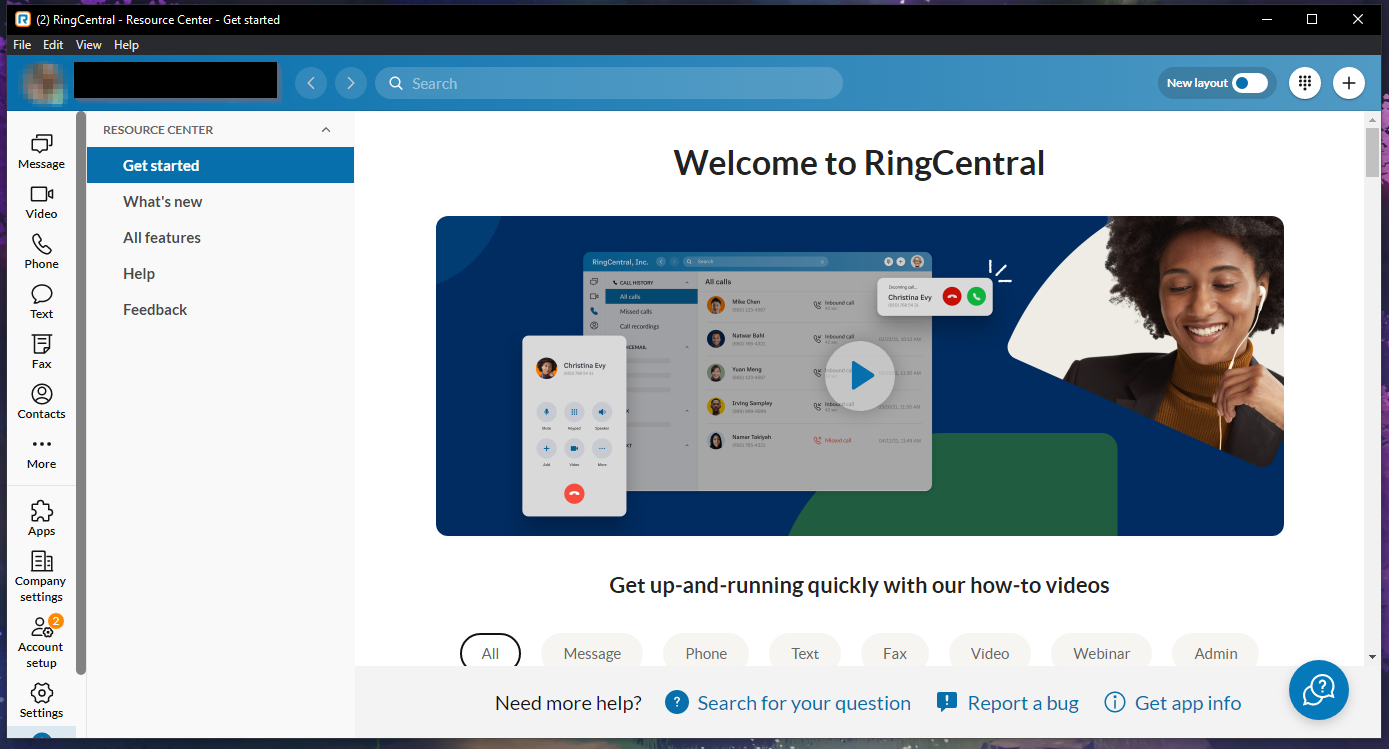
Task: Open Apps in the sidebar
Action: click(41, 519)
